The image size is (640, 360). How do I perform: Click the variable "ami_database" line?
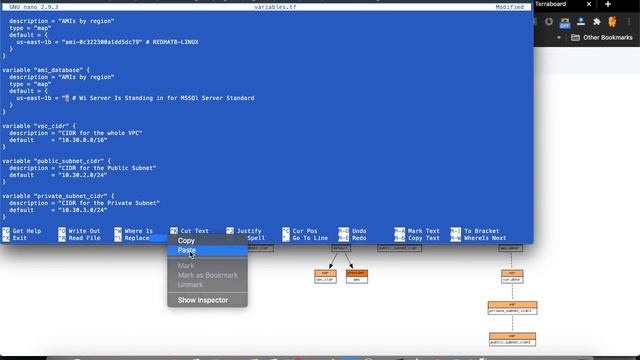(x=46, y=70)
